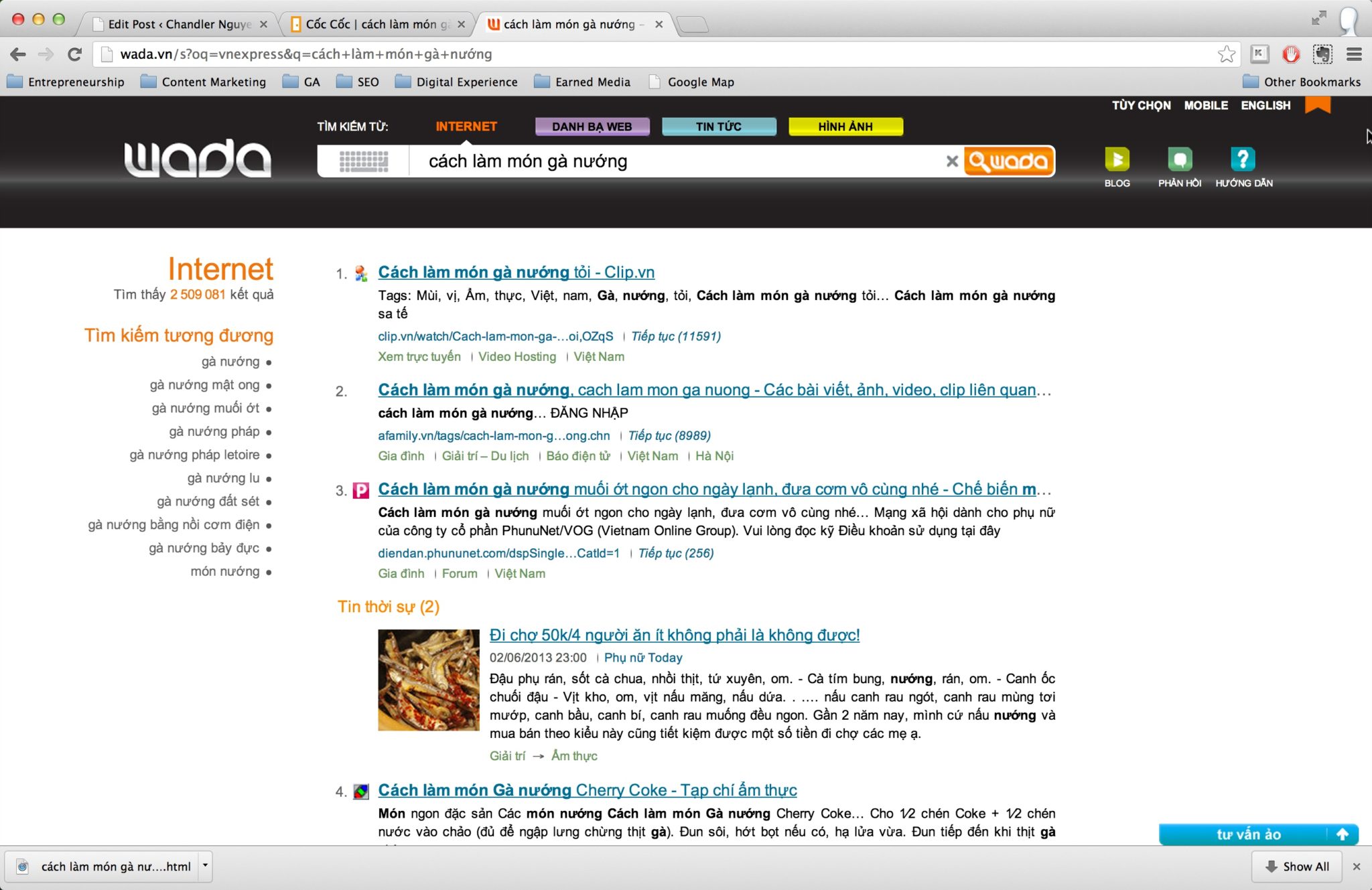
Task: Bookmark this page with star icon
Action: pyautogui.click(x=1226, y=54)
